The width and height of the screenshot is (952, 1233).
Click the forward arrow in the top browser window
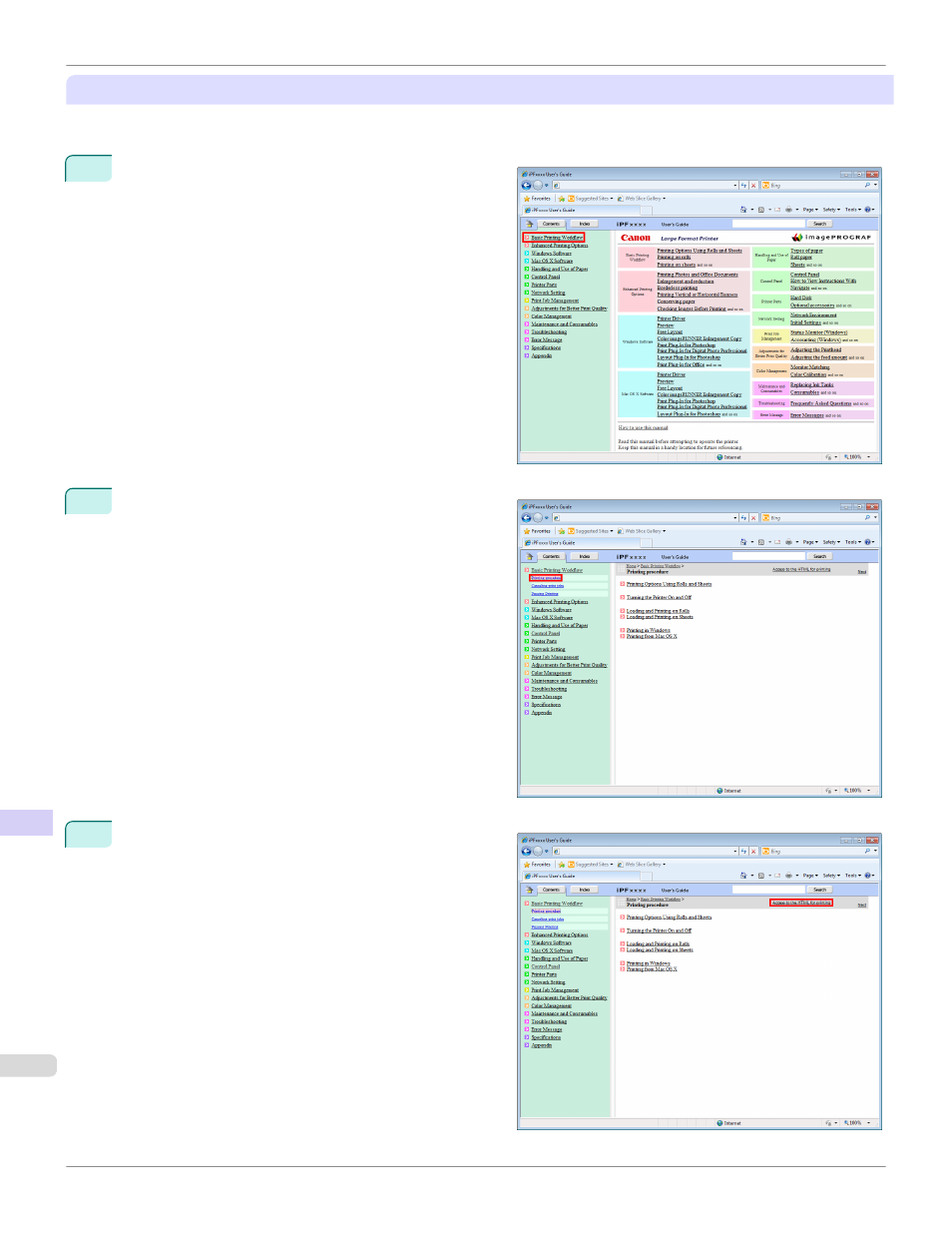(x=538, y=185)
